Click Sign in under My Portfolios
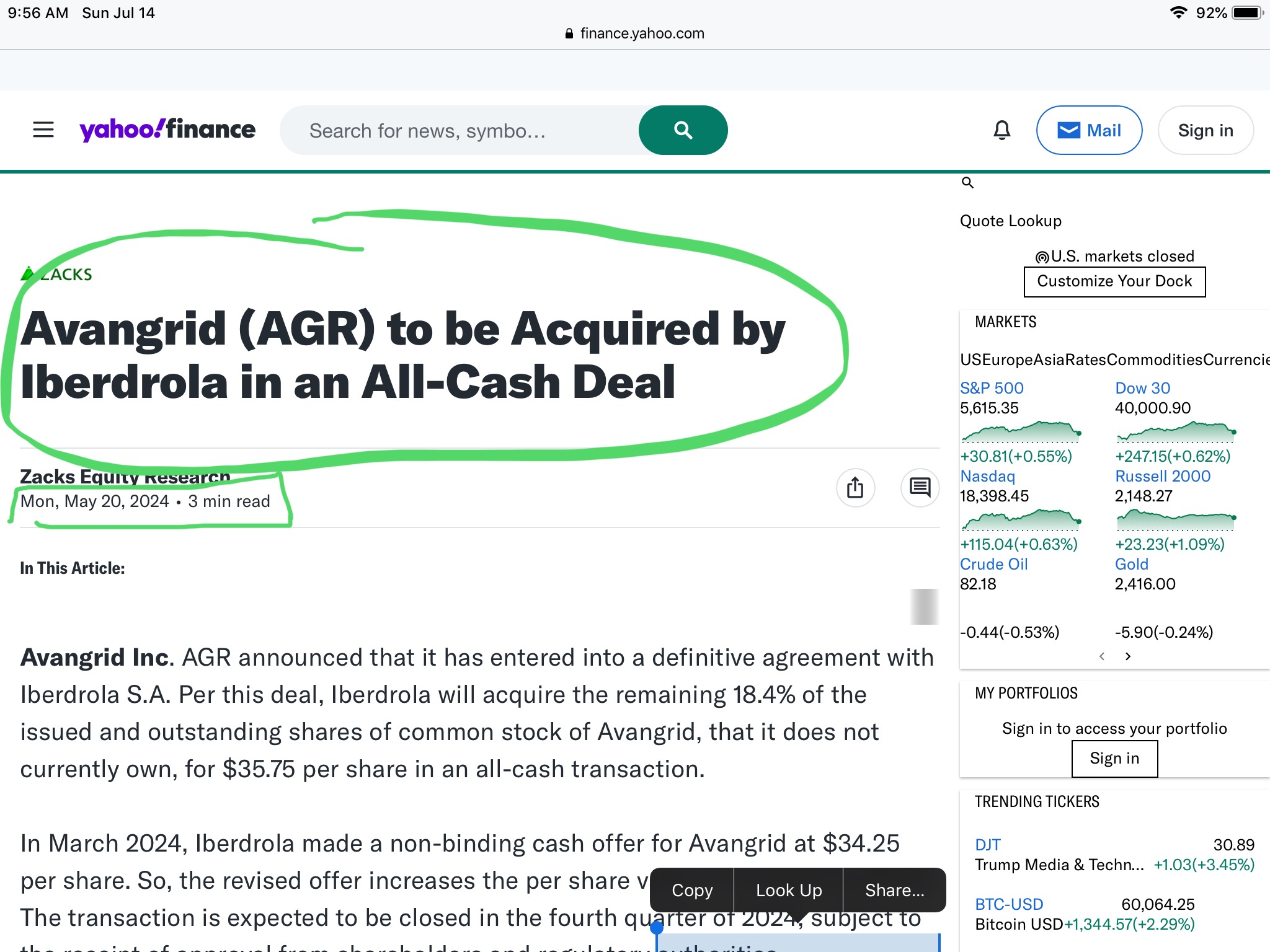The height and width of the screenshot is (952, 1270). click(1114, 759)
